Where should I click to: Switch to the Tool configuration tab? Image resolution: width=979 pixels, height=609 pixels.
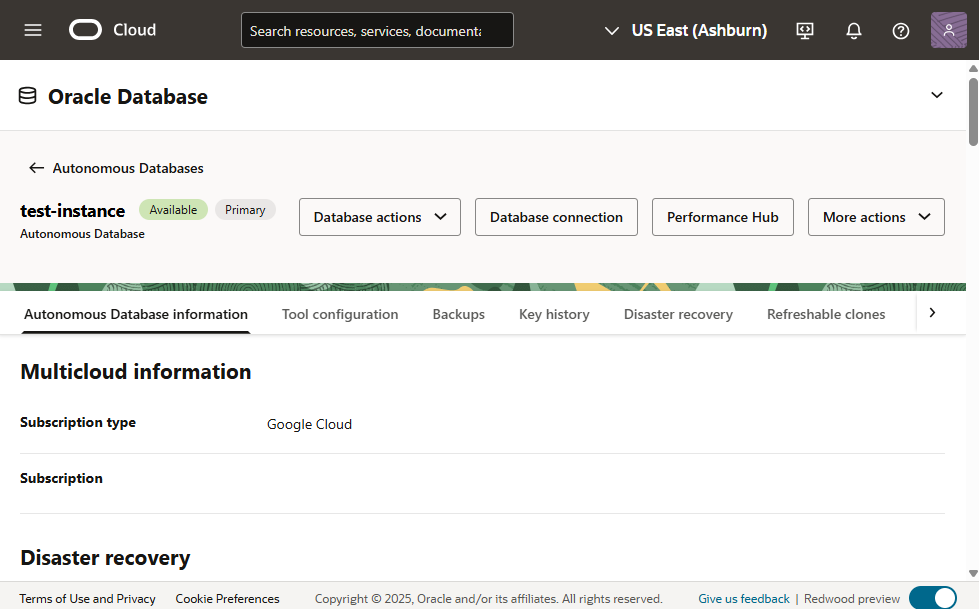click(x=340, y=314)
